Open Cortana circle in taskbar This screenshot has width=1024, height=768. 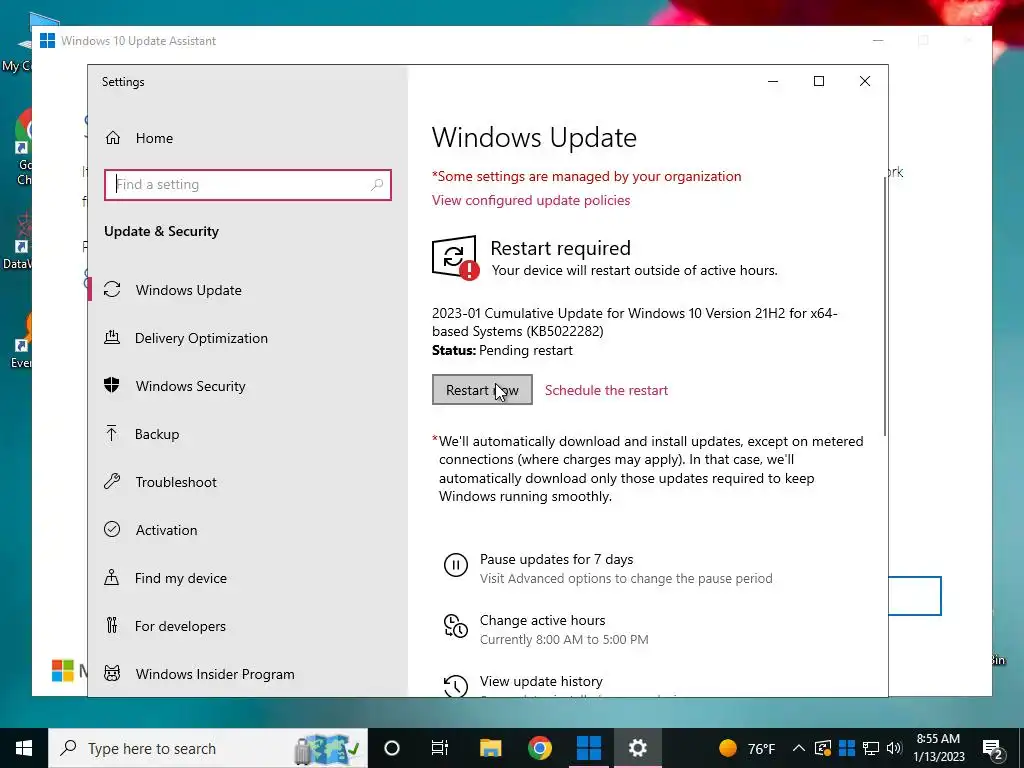pos(392,748)
